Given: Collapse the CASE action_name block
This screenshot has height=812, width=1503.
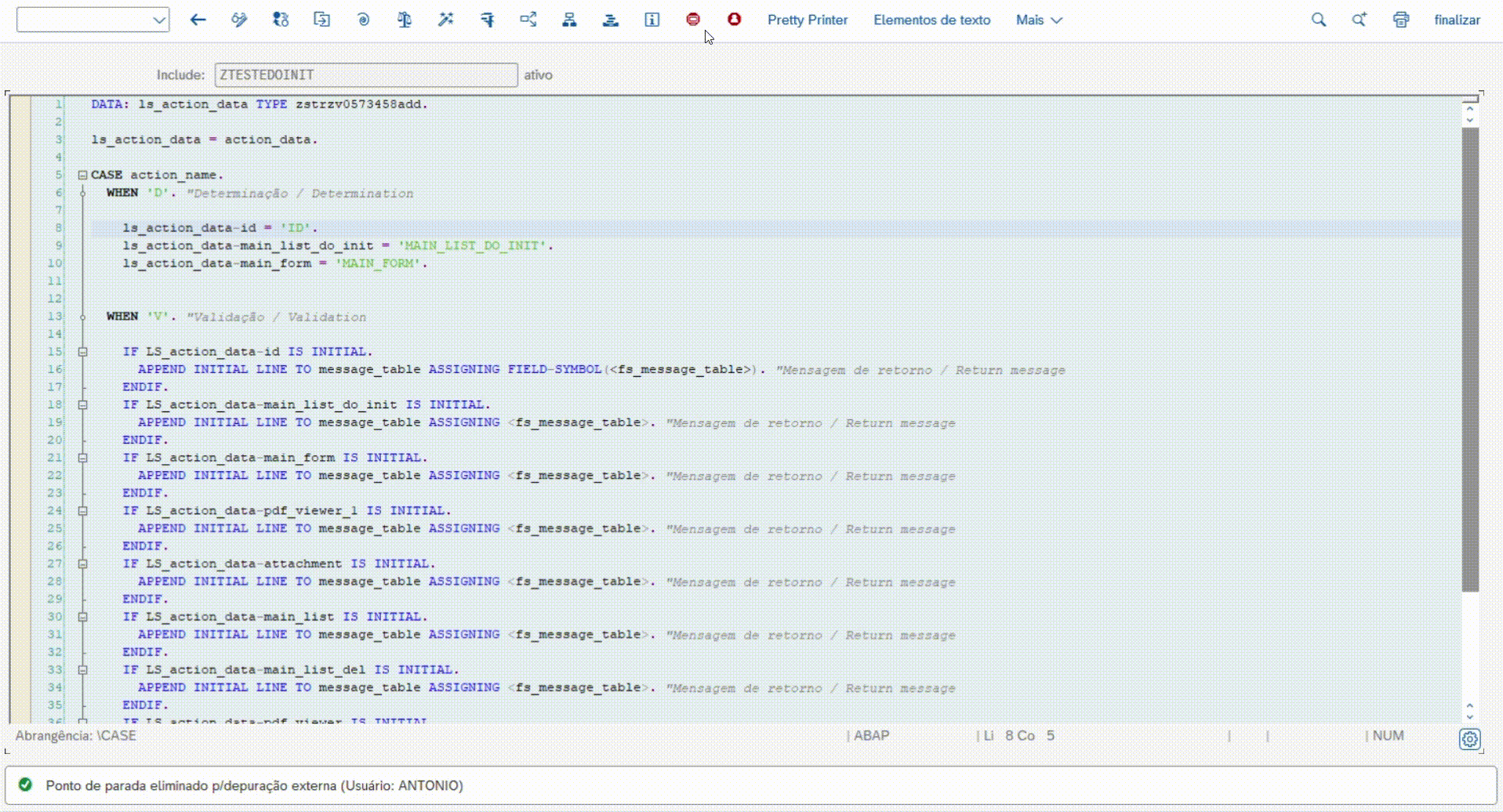Looking at the screenshot, I should pyautogui.click(x=82, y=176).
